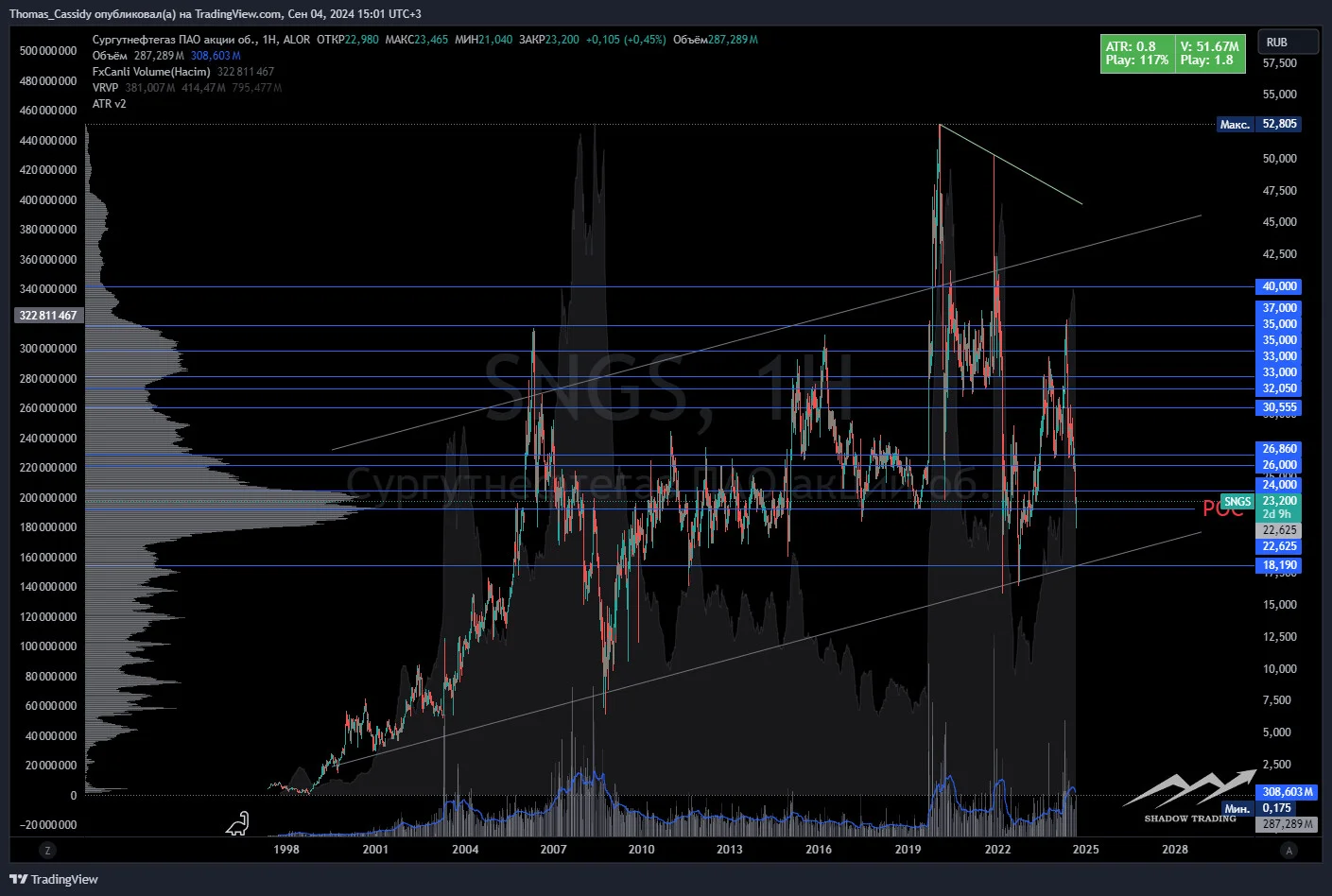
Task: Click the green SNGS price tag
Action: (1237, 502)
